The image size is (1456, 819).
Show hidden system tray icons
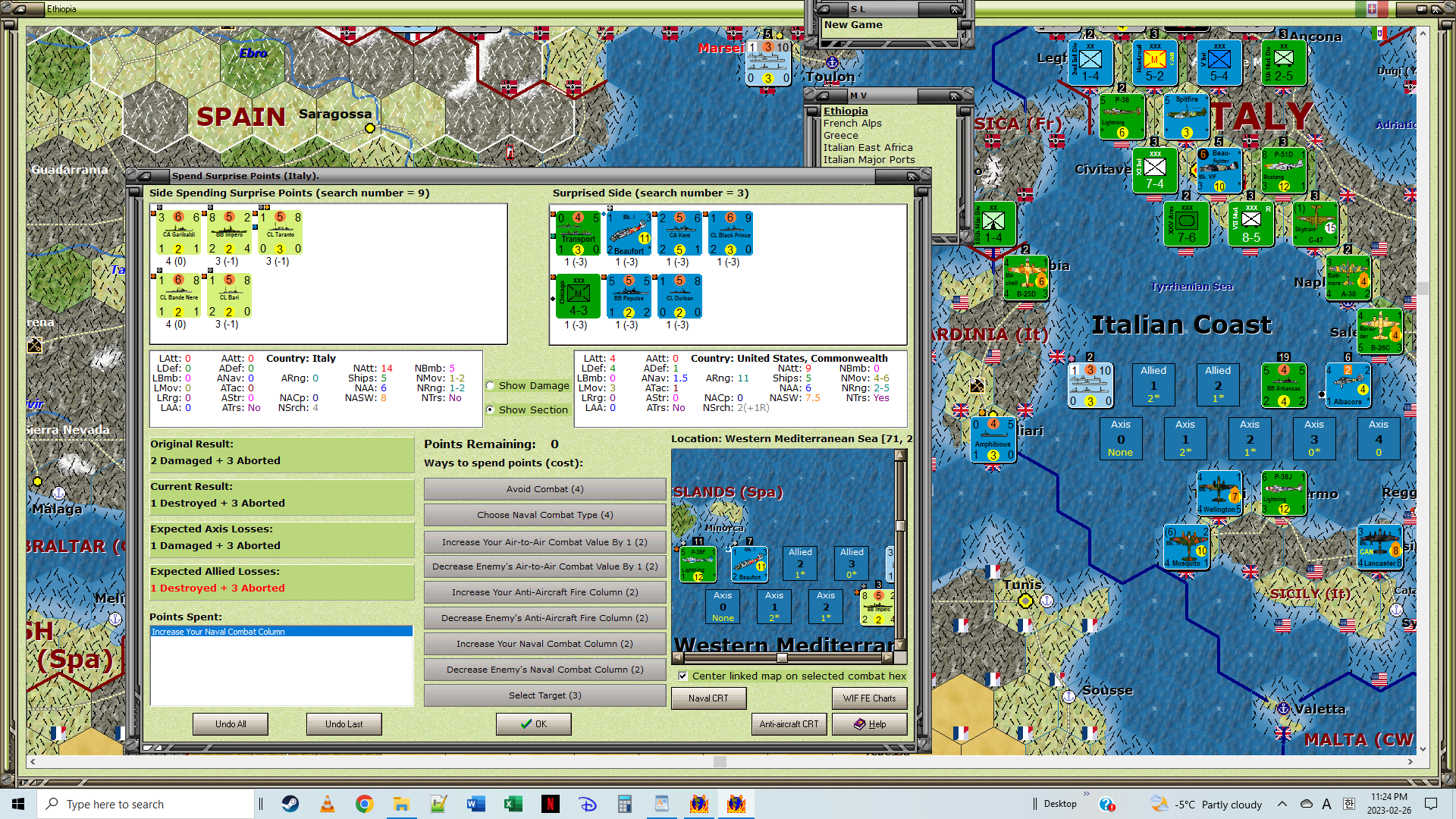click(1282, 804)
